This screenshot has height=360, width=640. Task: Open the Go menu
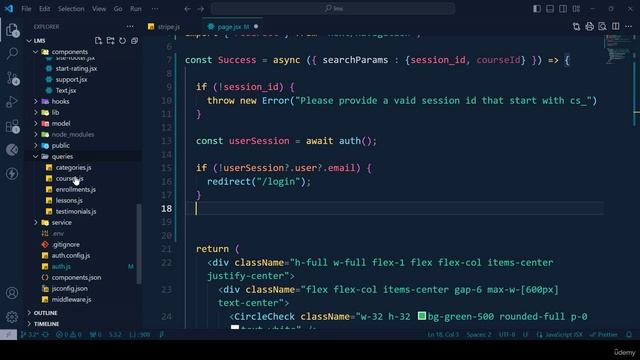coord(118,9)
